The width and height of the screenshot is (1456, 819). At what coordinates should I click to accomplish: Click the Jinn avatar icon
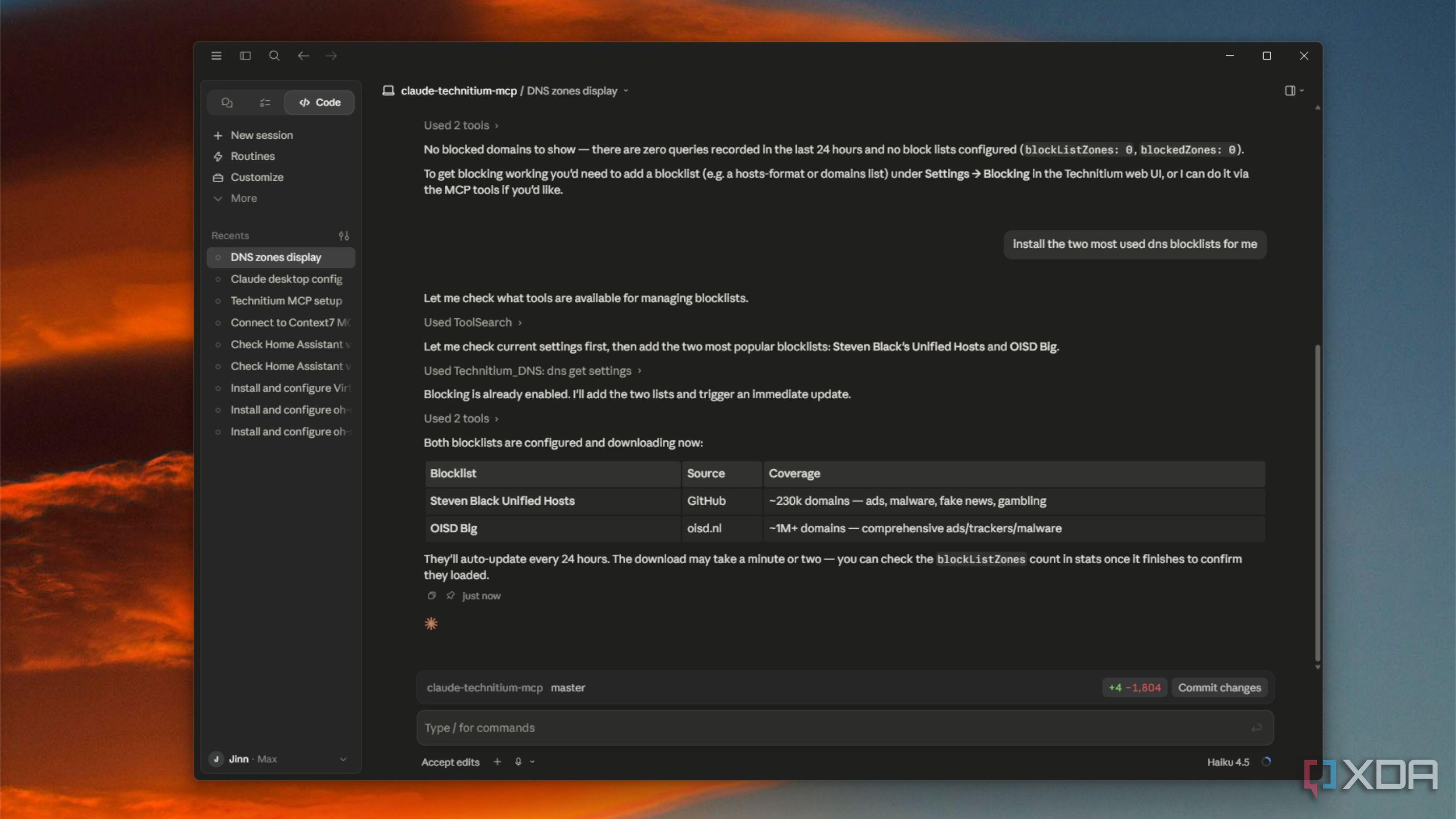pyautogui.click(x=216, y=759)
